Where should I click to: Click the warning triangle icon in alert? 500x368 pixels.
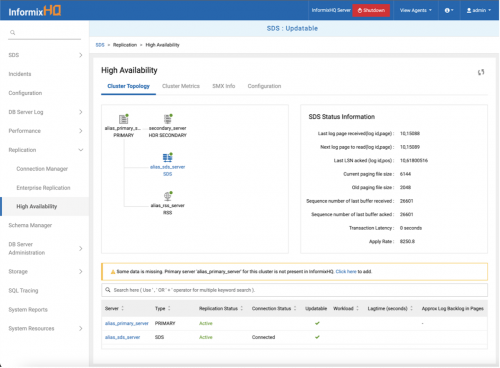tap(113, 272)
